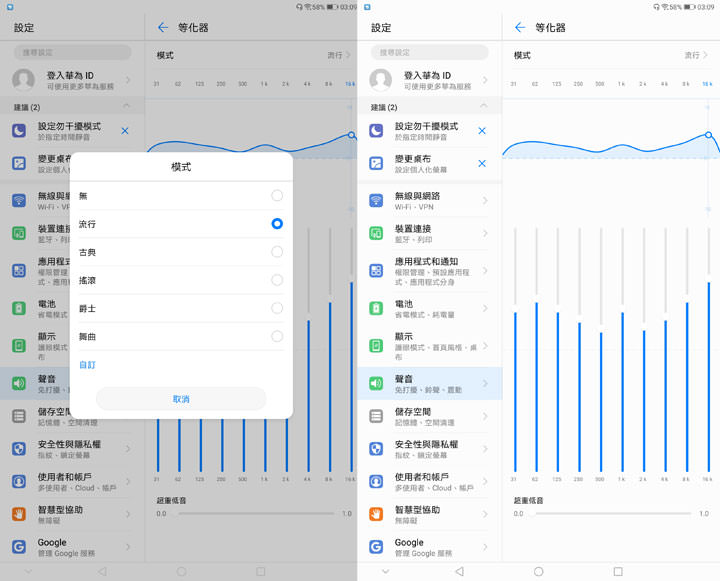720x581 pixels.
Task: Open 儲存空間 settings item in right screen
Action: pyautogui.click(x=430, y=416)
